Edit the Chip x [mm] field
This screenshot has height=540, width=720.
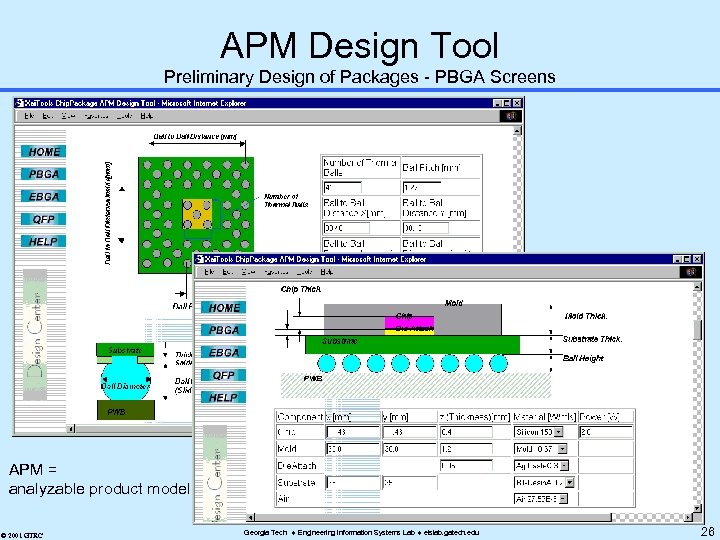353,432
